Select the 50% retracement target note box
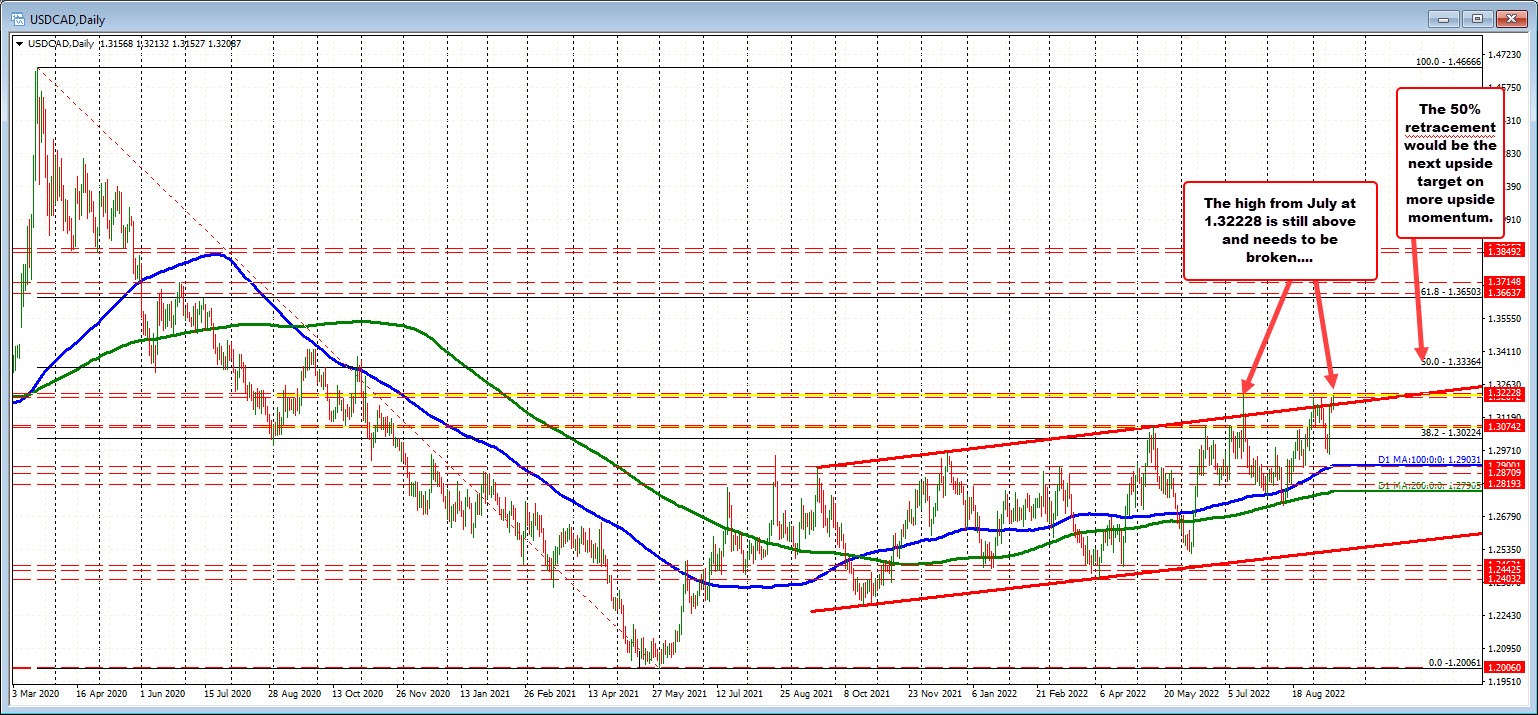The width and height of the screenshot is (1538, 715). click(x=1450, y=163)
